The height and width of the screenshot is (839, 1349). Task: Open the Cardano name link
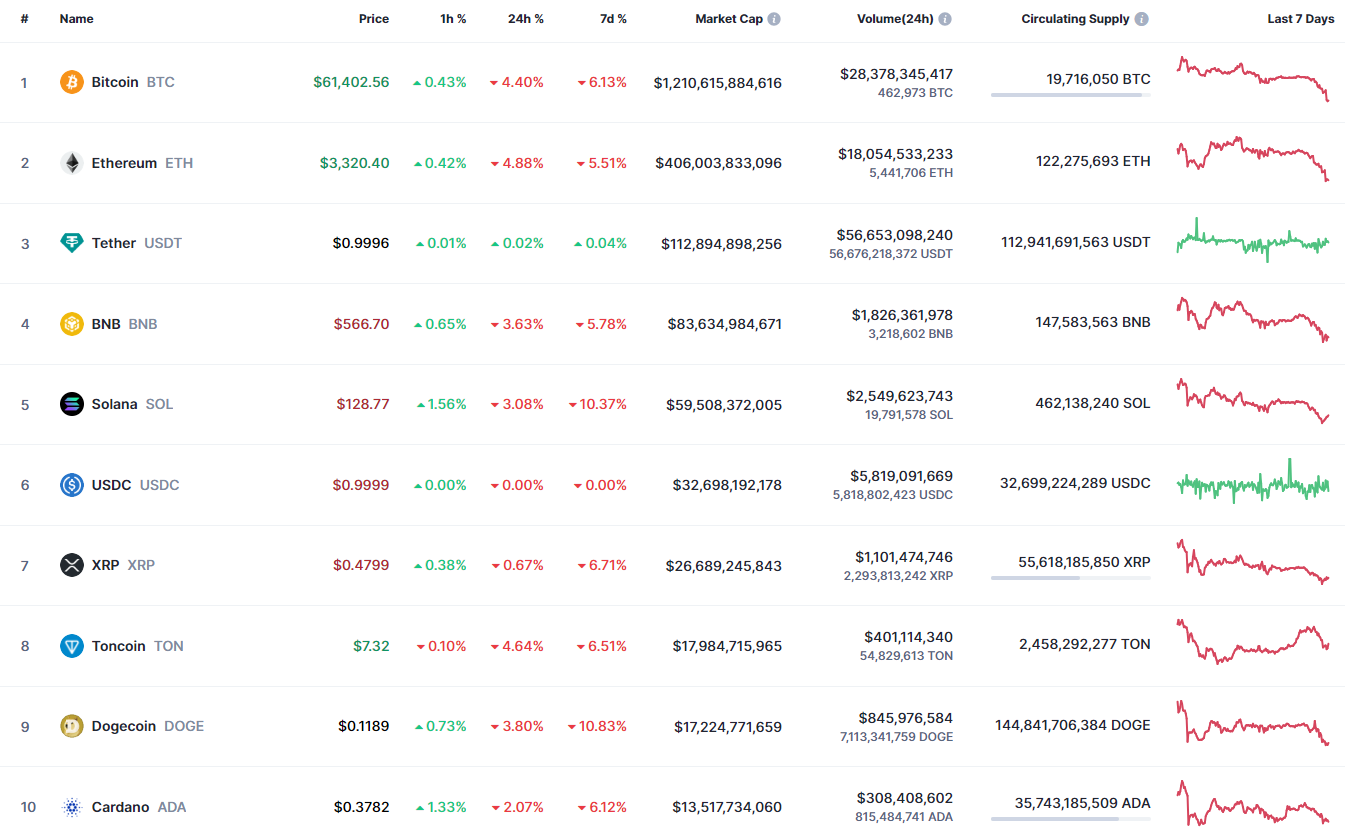(x=120, y=807)
